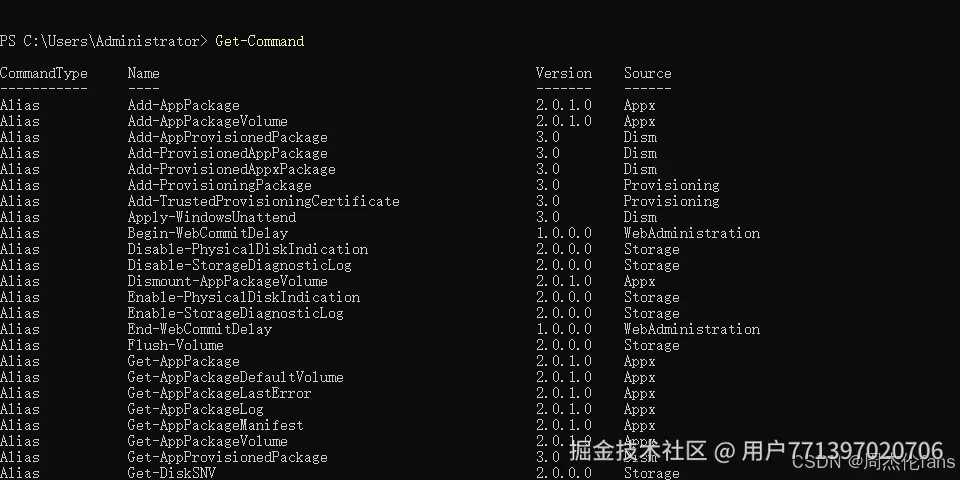Click Get-AppPackageDefaultVolume in the list
Viewport: 960px width, 480px height.
tap(235, 377)
